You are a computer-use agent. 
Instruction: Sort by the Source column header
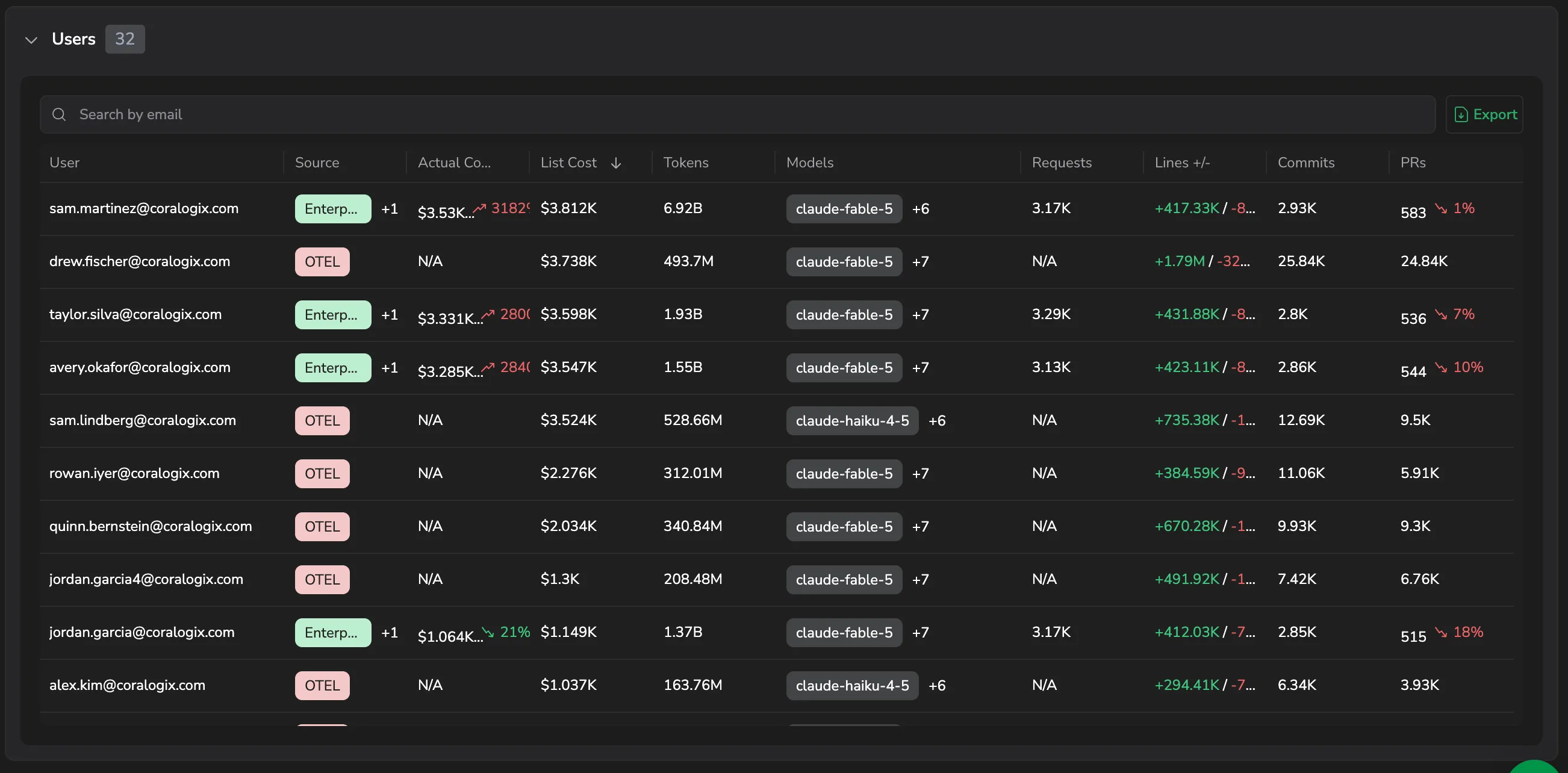click(x=317, y=163)
